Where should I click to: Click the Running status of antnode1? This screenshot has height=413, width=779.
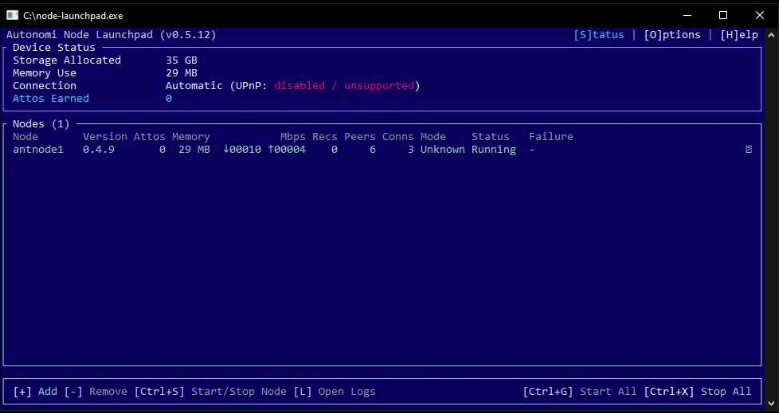pyautogui.click(x=493, y=150)
